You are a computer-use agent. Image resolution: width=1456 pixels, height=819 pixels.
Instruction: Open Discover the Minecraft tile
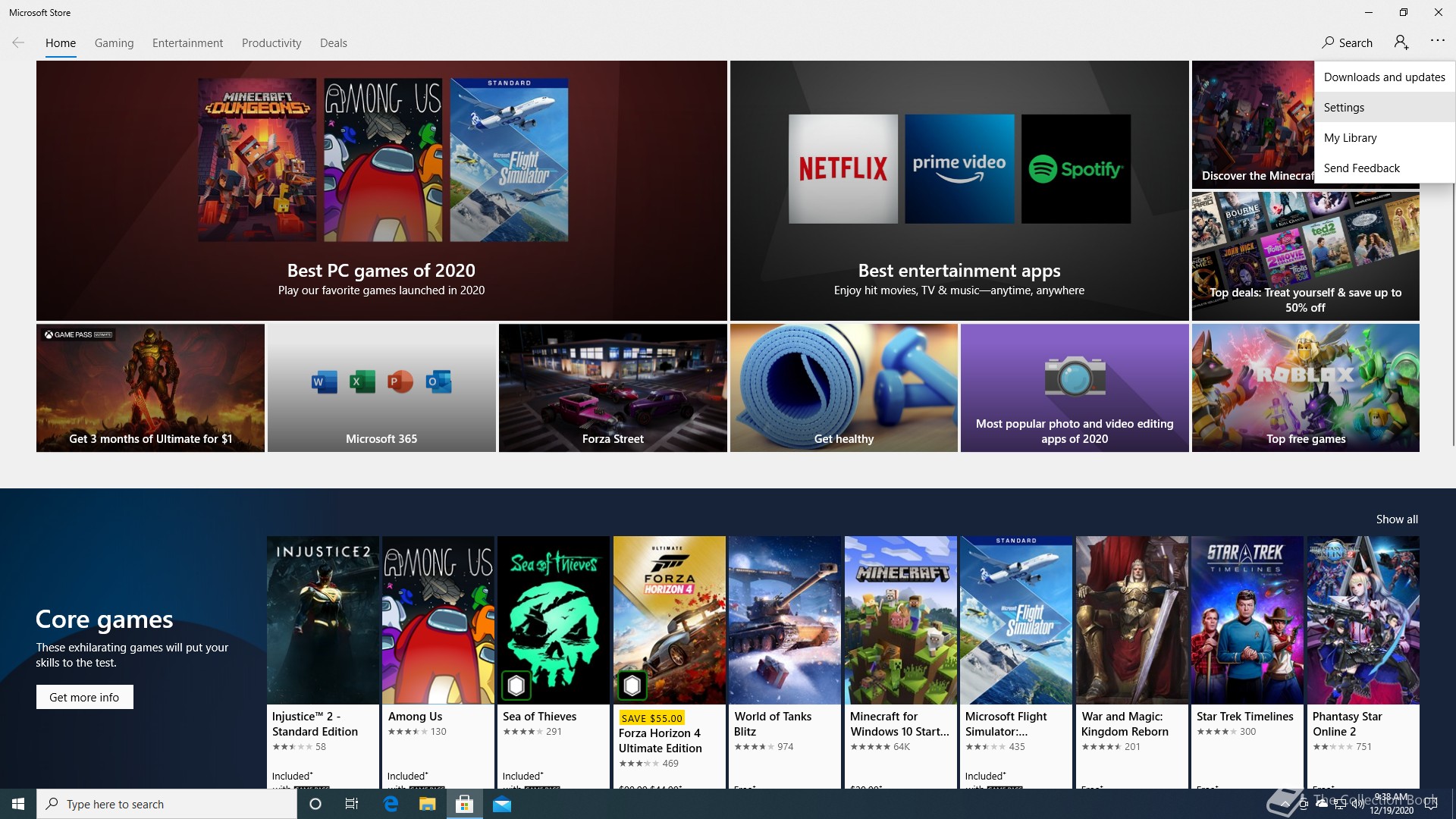click(1253, 125)
